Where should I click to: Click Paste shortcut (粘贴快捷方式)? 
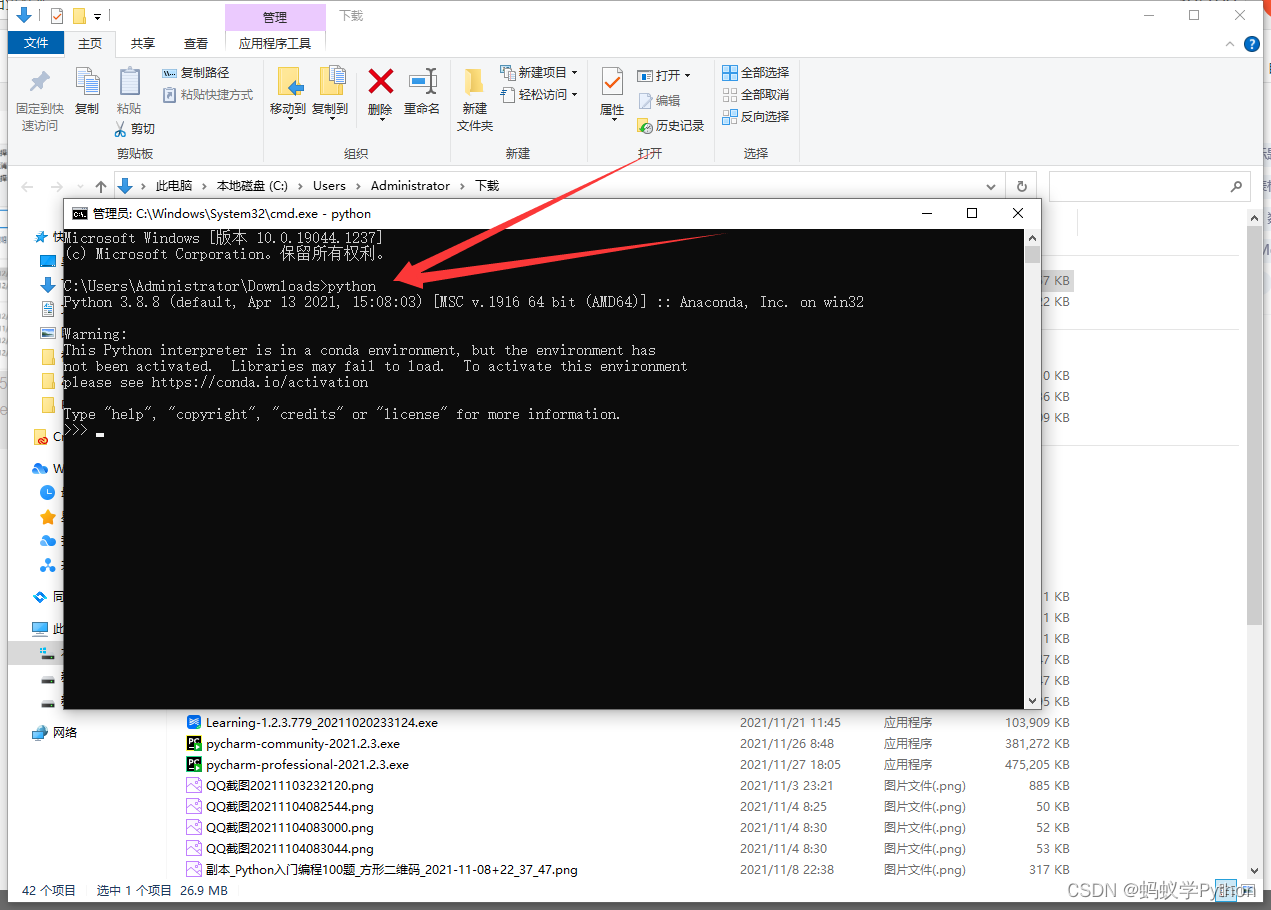click(x=208, y=95)
